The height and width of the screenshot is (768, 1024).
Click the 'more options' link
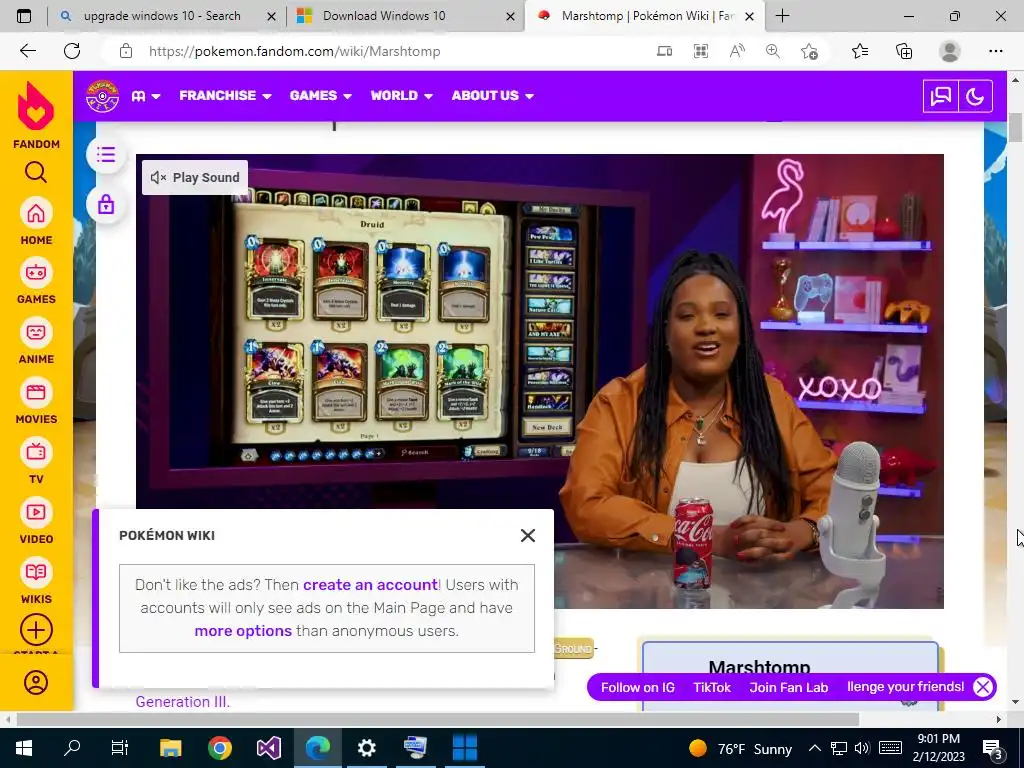coord(243,631)
